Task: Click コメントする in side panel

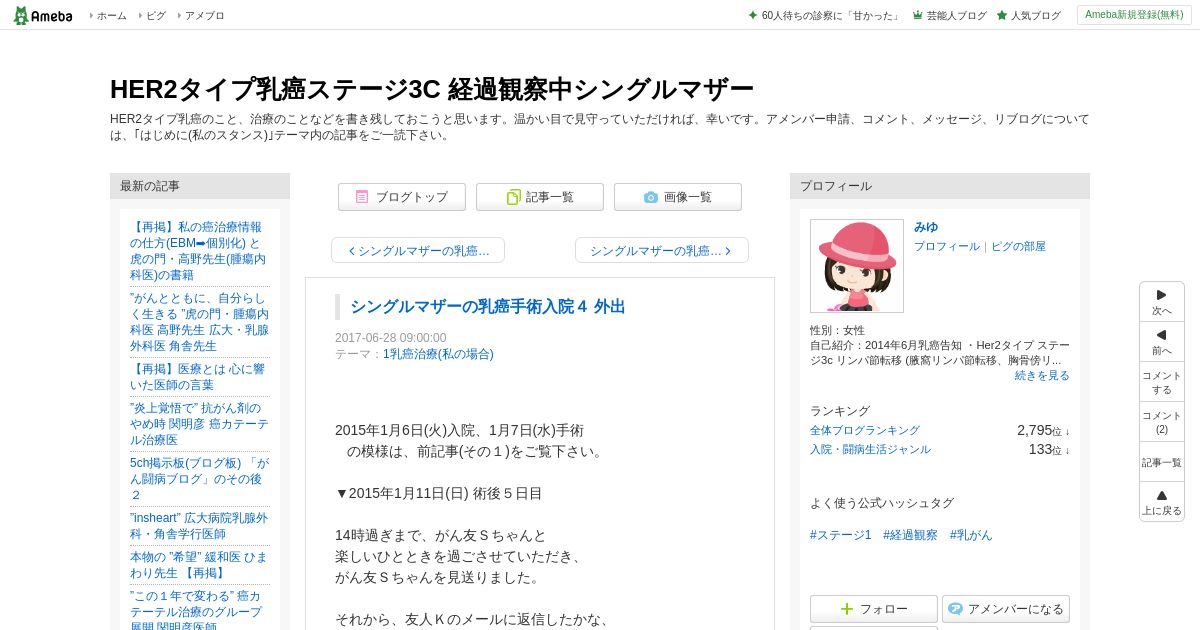Action: click(x=1162, y=382)
